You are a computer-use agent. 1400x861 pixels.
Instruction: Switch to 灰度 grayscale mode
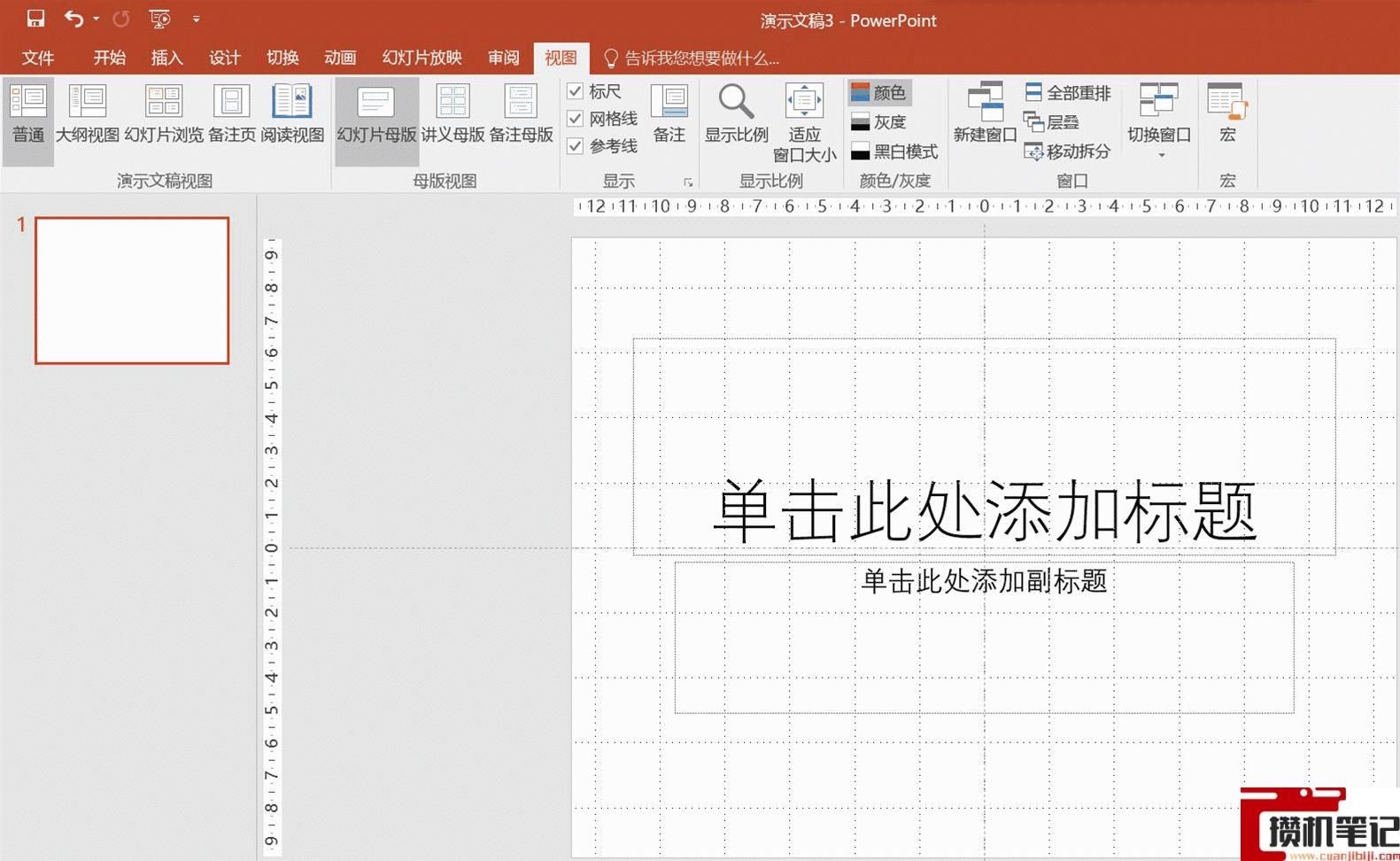[879, 122]
